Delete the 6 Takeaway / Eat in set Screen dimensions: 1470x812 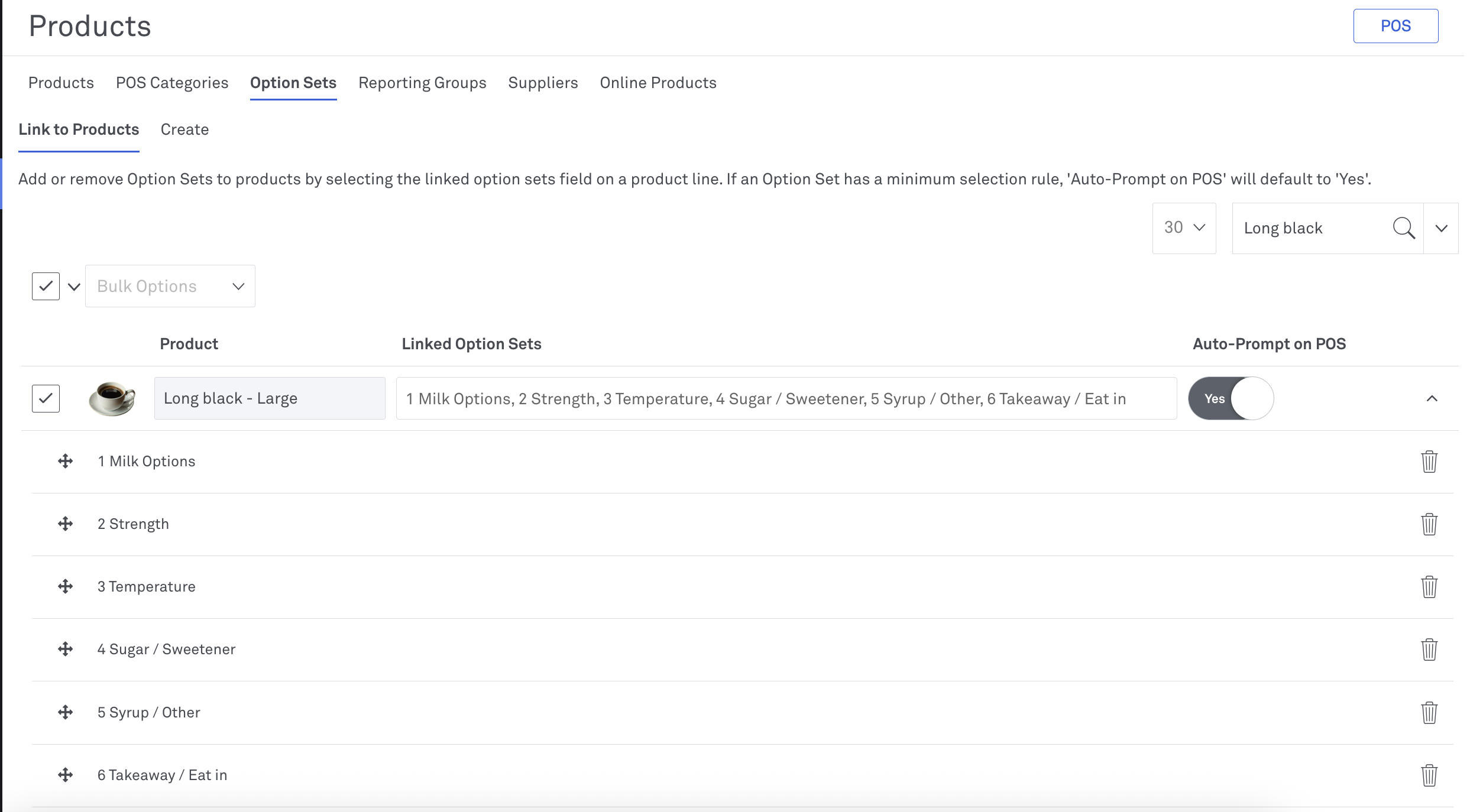(1429, 775)
